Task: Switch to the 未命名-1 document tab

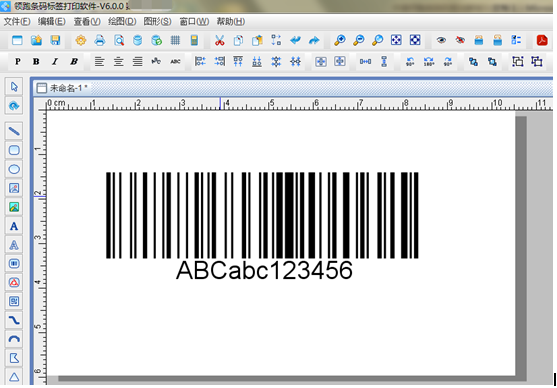Action: pos(63,88)
